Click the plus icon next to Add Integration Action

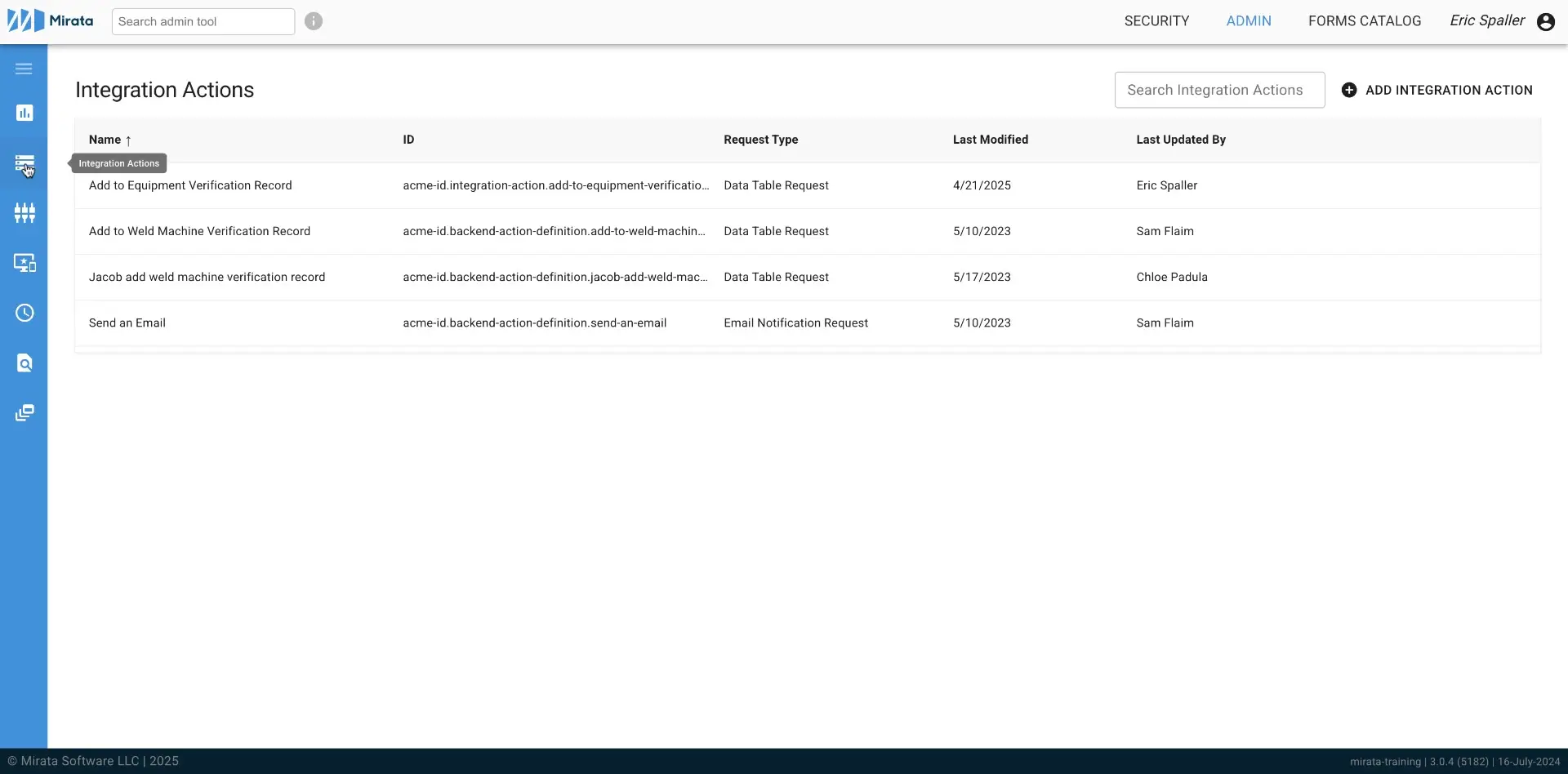[x=1350, y=90]
